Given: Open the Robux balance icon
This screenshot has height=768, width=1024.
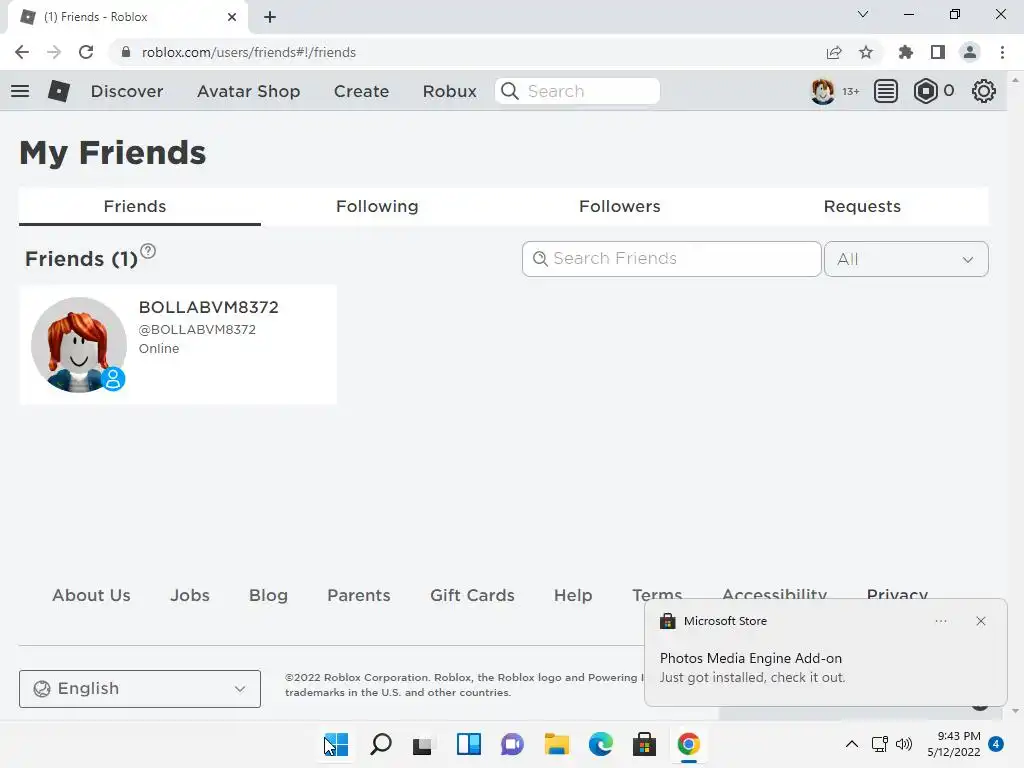Looking at the screenshot, I should tap(925, 91).
